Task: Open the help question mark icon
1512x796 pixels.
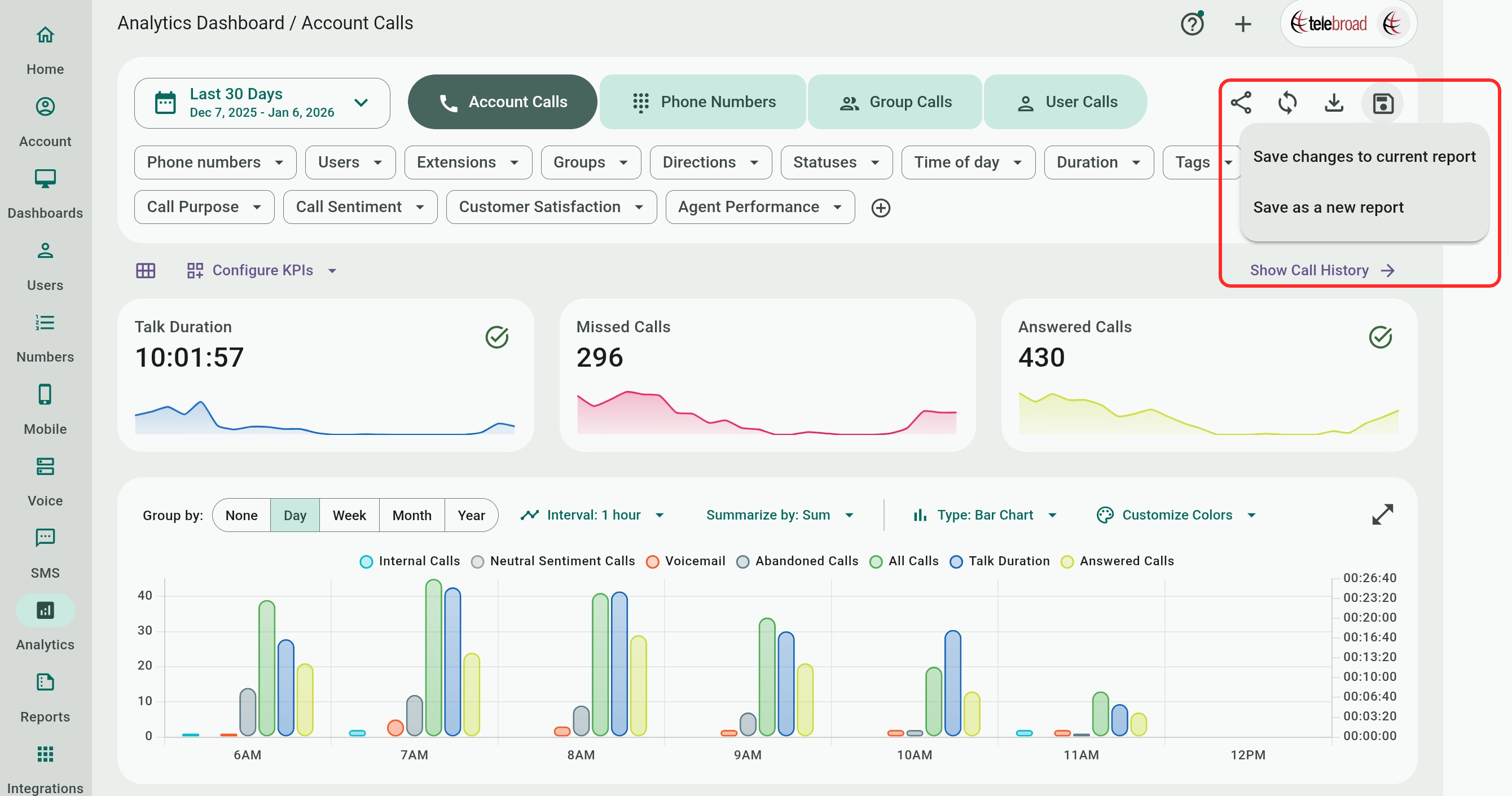Action: point(1192,24)
